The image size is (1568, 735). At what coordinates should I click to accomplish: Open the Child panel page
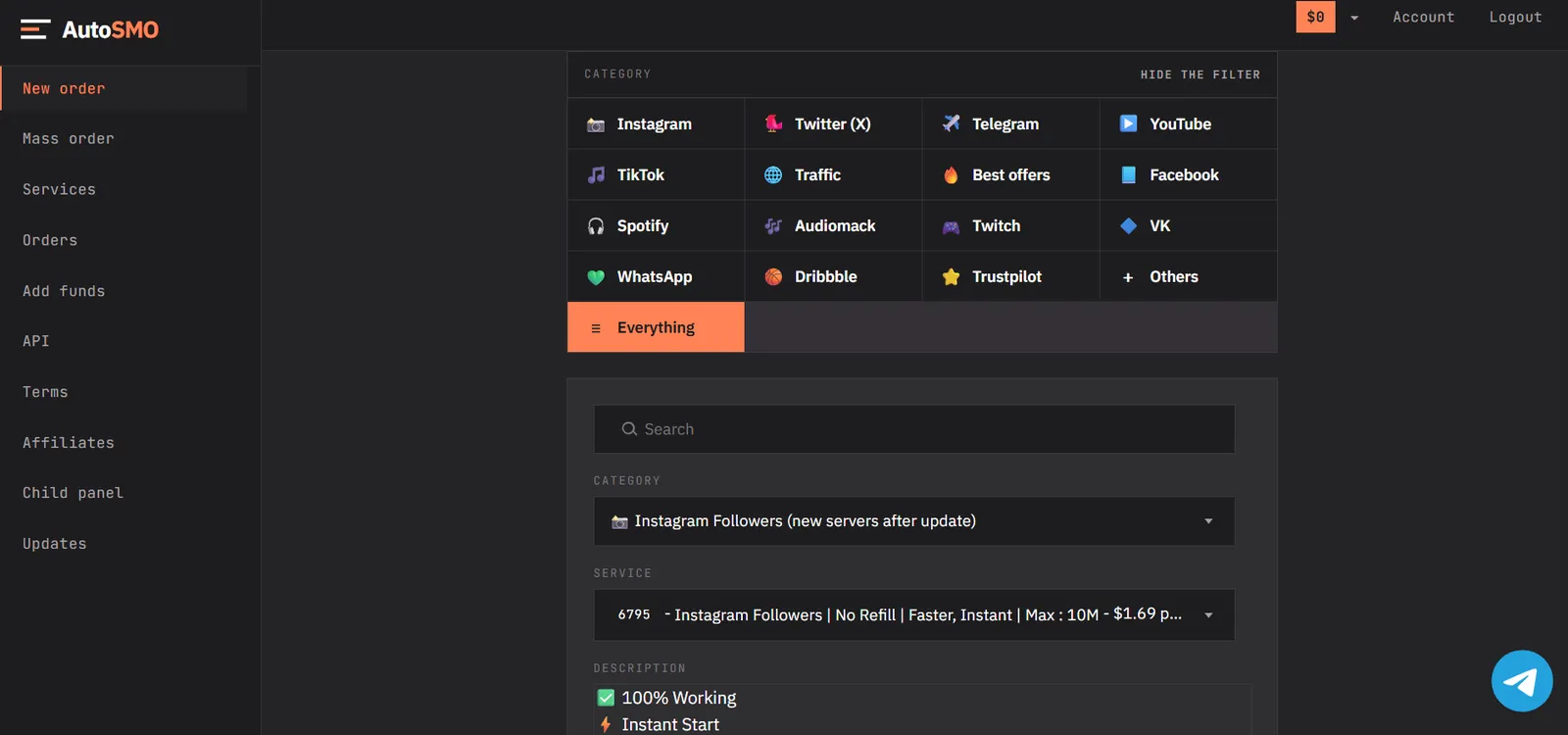73,493
